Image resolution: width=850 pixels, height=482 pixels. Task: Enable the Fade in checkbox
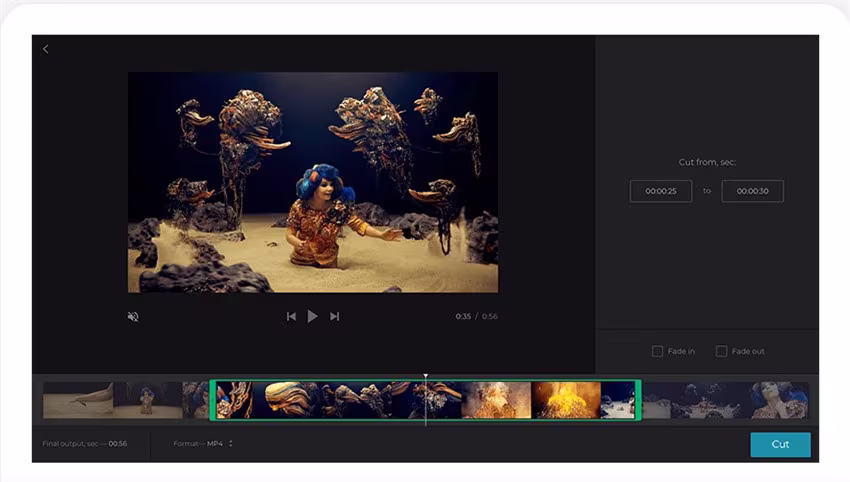pyautogui.click(x=657, y=351)
